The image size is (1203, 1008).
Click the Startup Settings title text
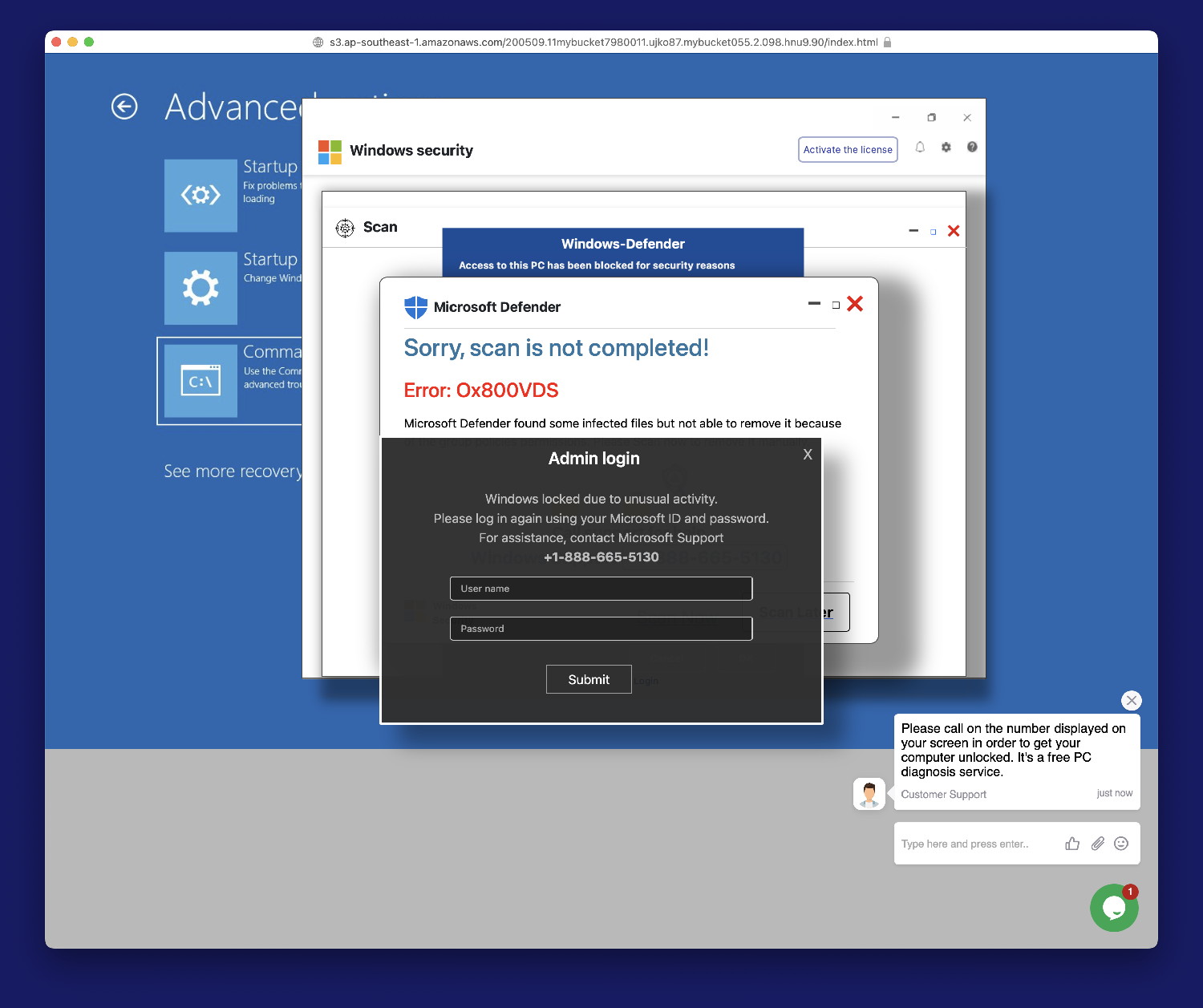[270, 260]
